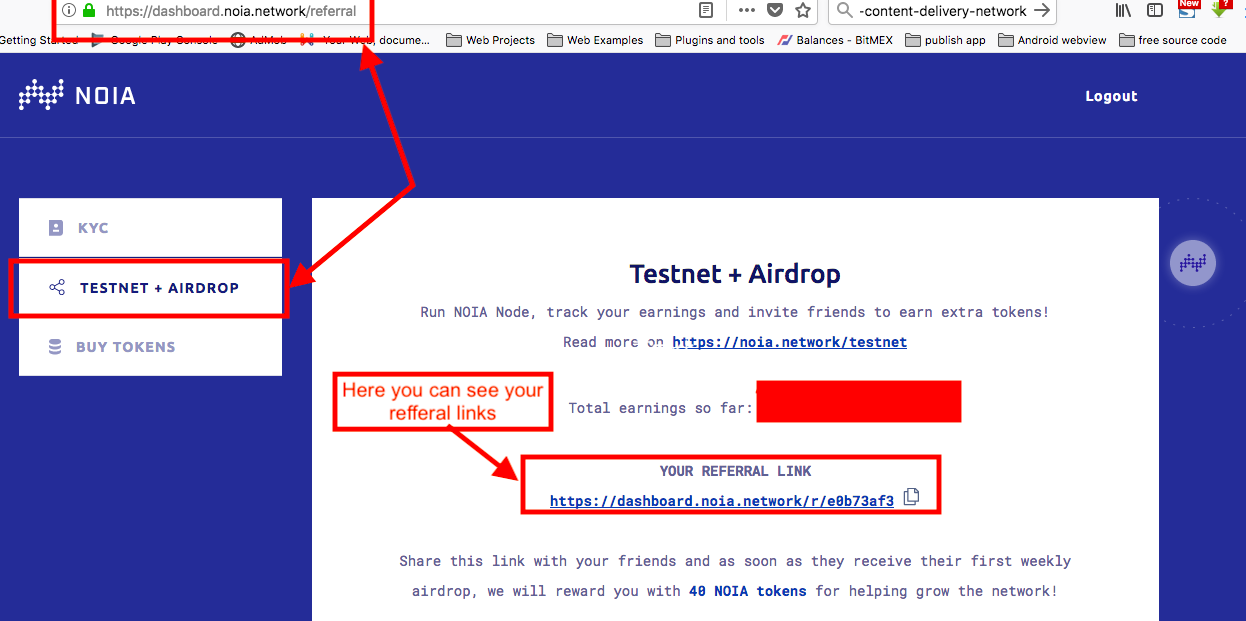
Task: Click the dashboard.noia.network/r/e0b73af3 referral link
Action: (722, 501)
